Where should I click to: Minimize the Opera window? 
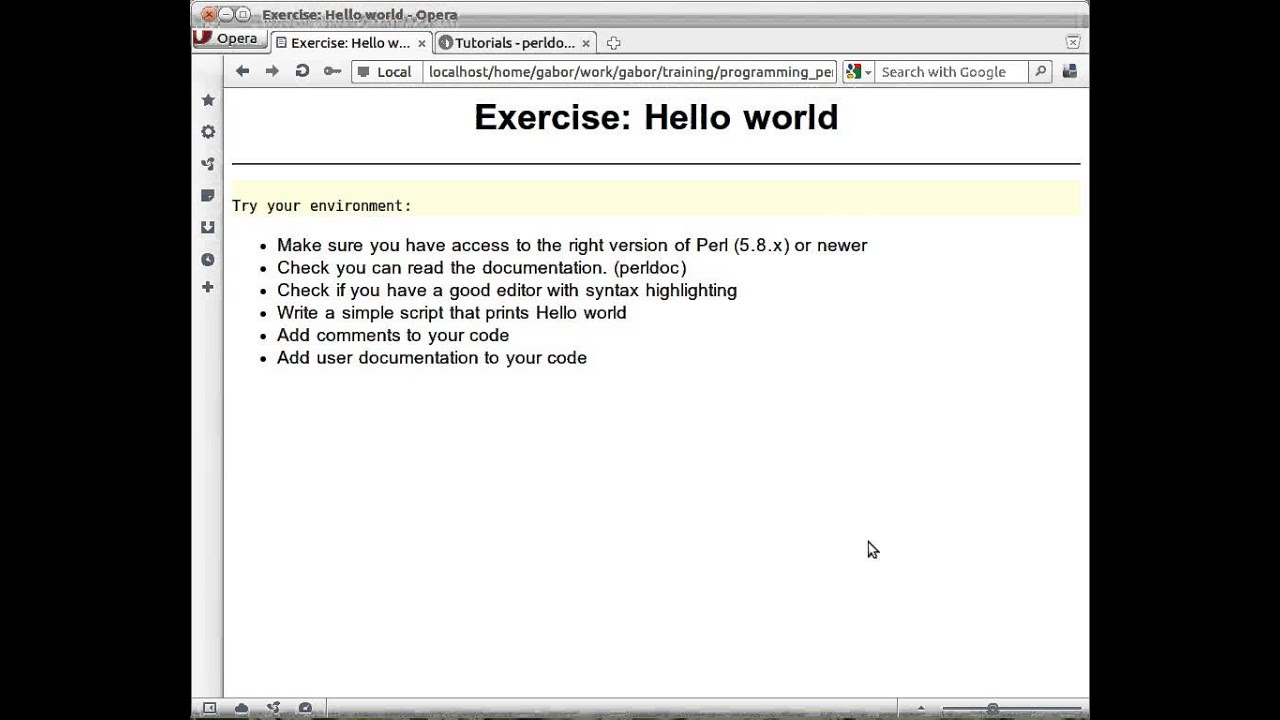point(226,15)
